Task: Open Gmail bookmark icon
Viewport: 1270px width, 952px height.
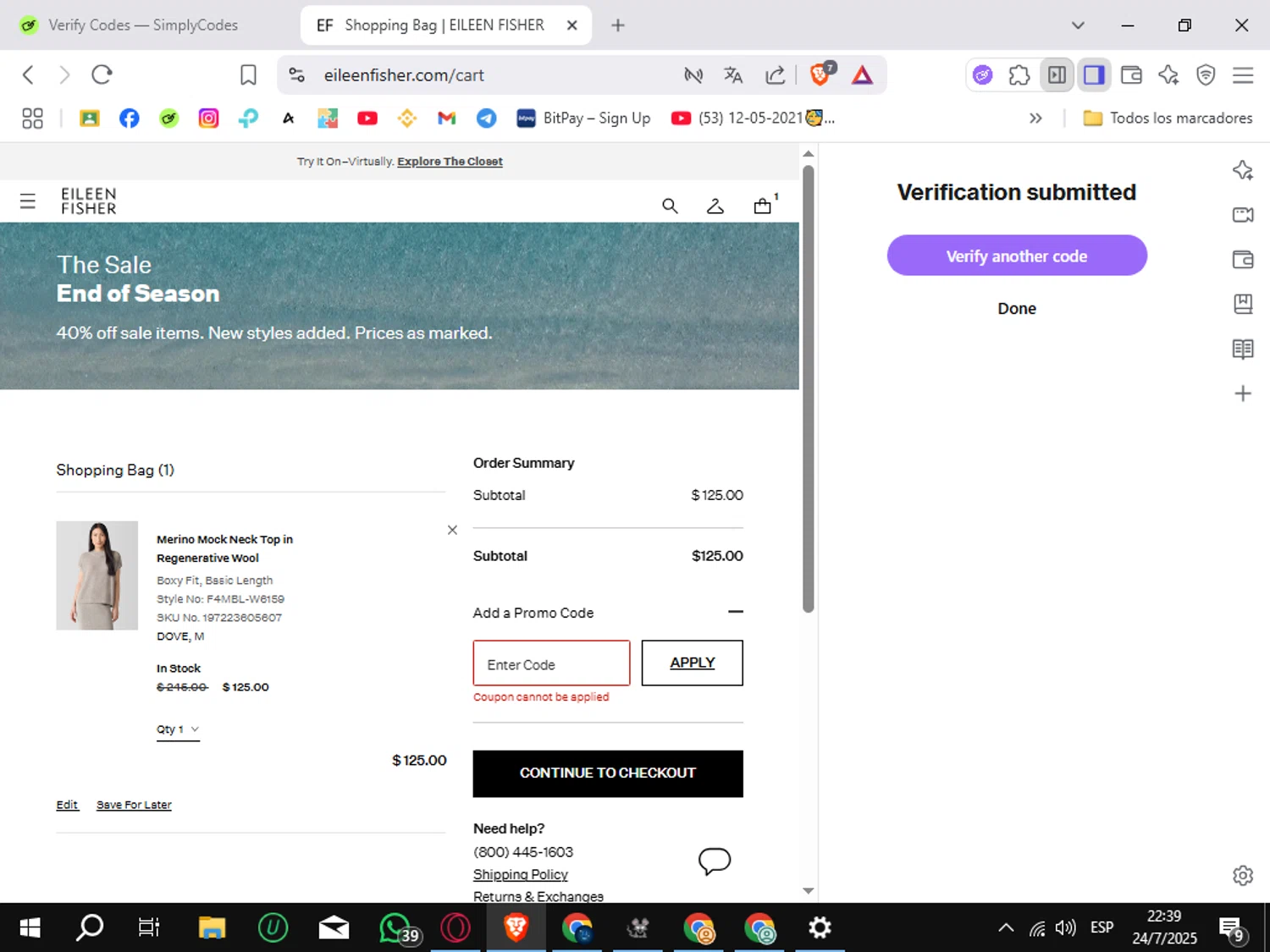Action: [446, 118]
